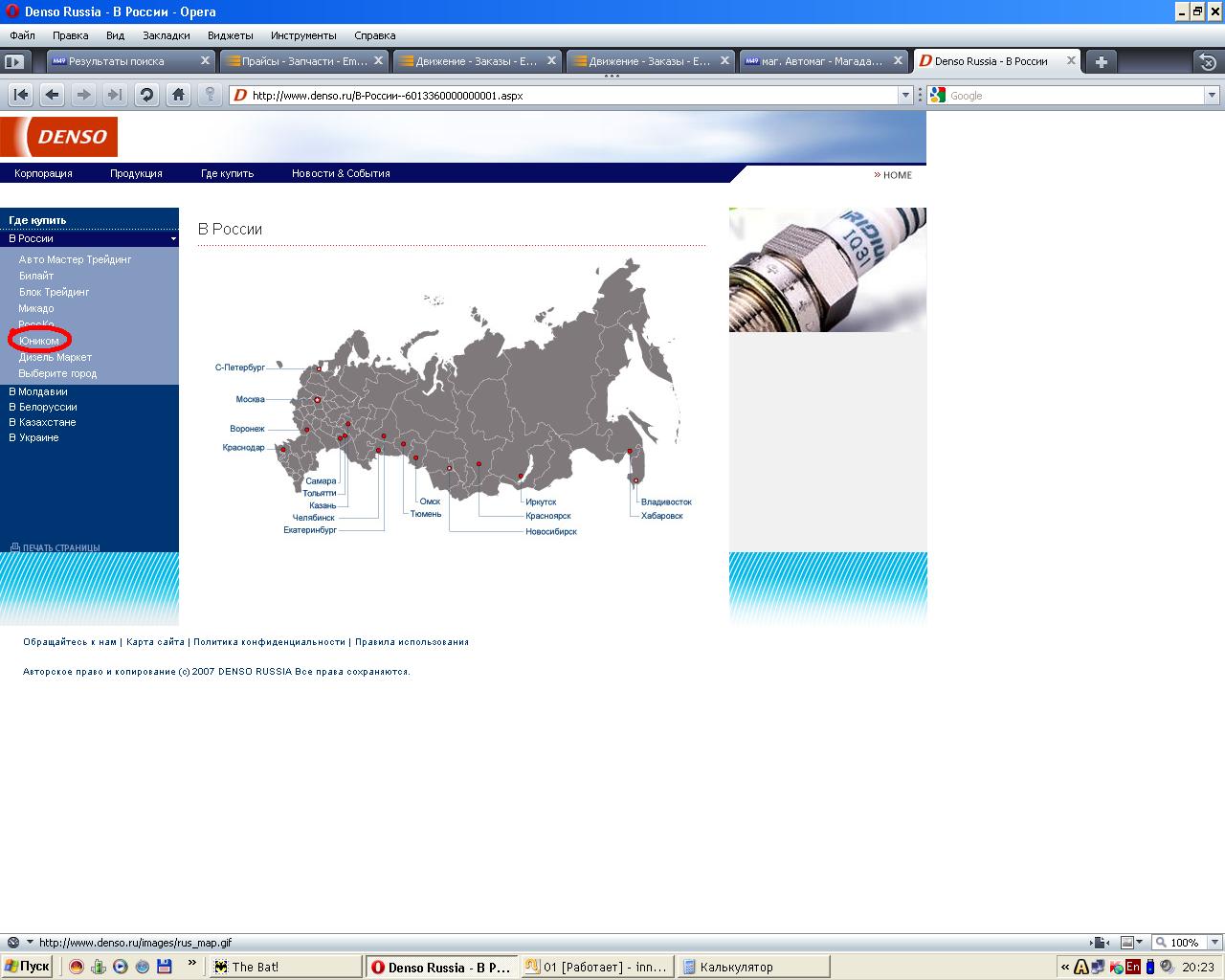Viewport: 1225px width, 980px height.
Task: Open the closed tabs trash icon
Action: (x=1208, y=61)
